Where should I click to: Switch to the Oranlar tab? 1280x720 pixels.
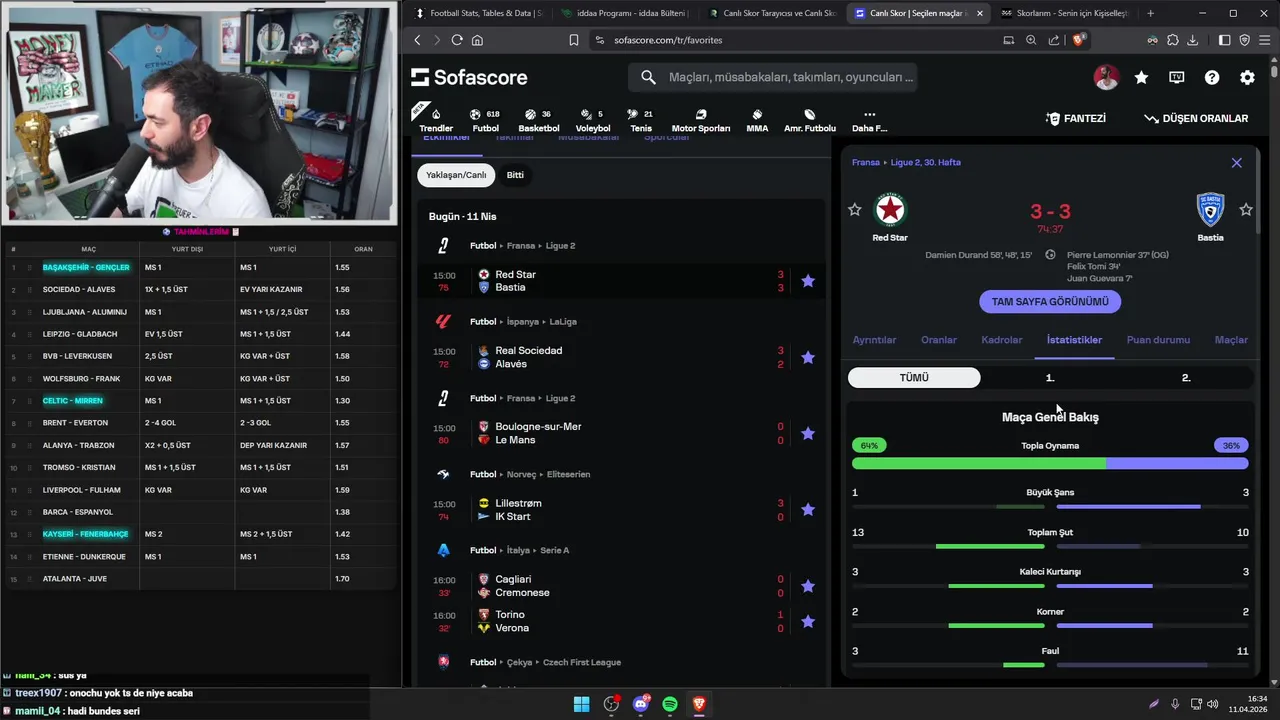(x=939, y=340)
